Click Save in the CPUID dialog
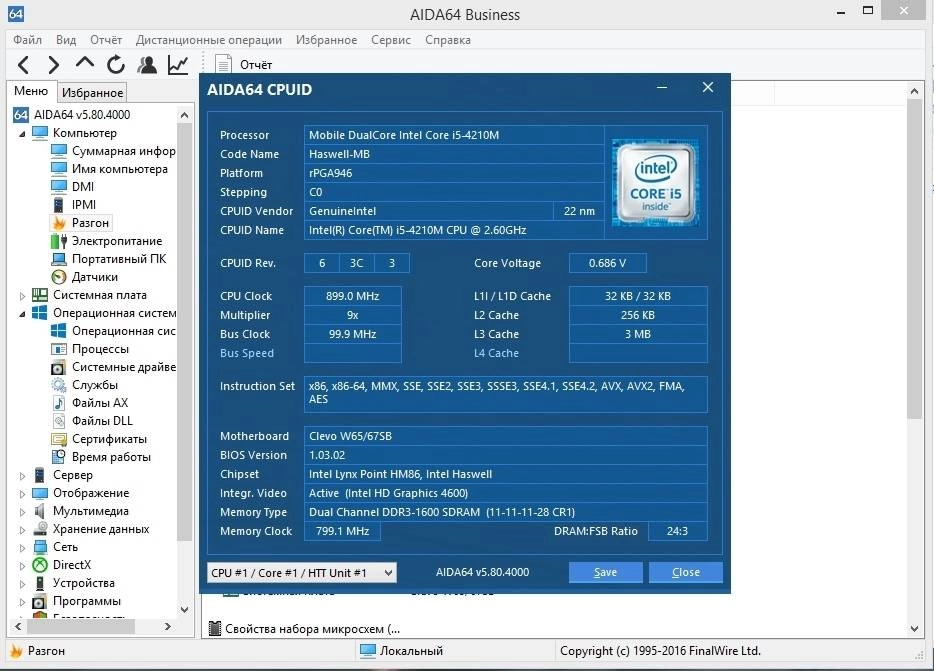Viewport: 934px width, 671px height. 605,572
